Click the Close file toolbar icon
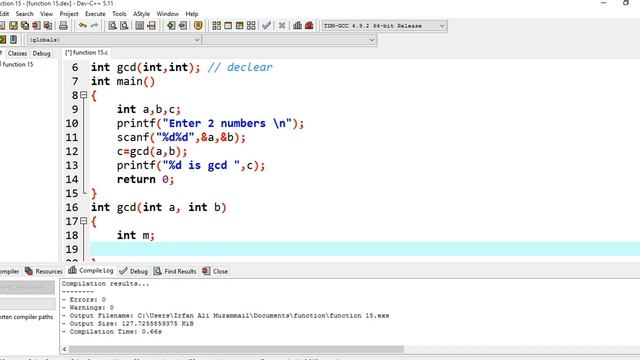The image size is (640, 360). (x=36, y=26)
